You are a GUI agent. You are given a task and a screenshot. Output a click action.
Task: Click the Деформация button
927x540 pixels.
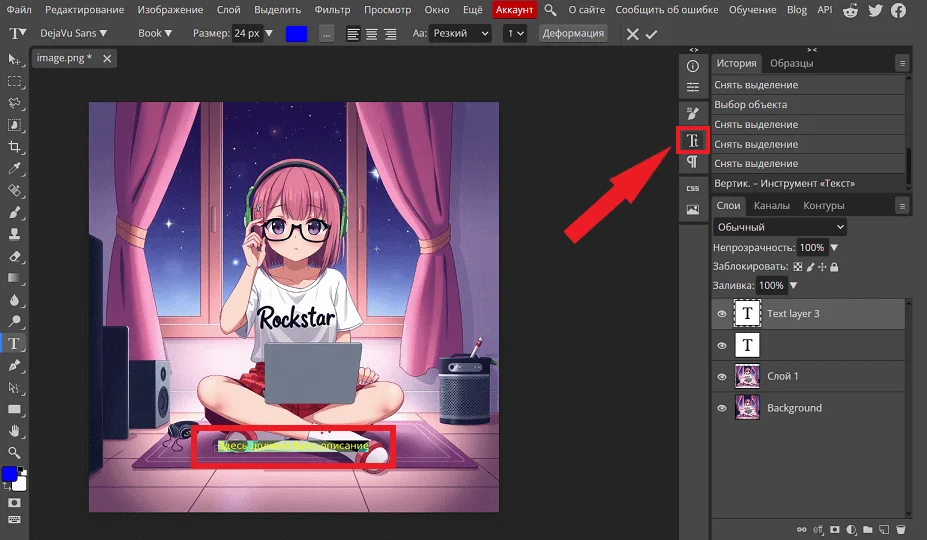pyautogui.click(x=573, y=33)
